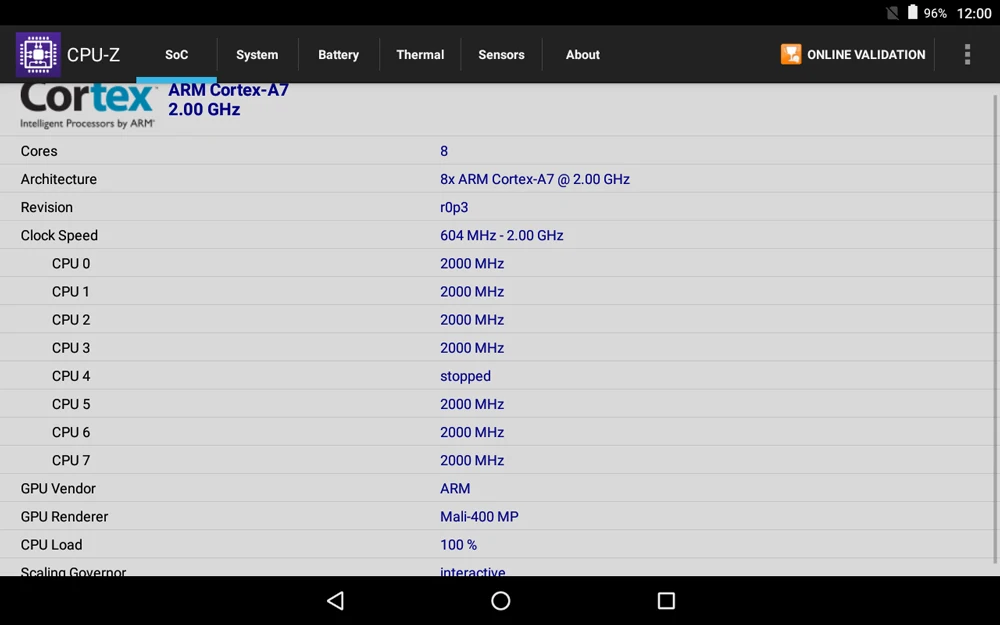The image size is (1000, 625).
Task: Tap the ONLINE VALIDATION button label
Action: (x=865, y=55)
